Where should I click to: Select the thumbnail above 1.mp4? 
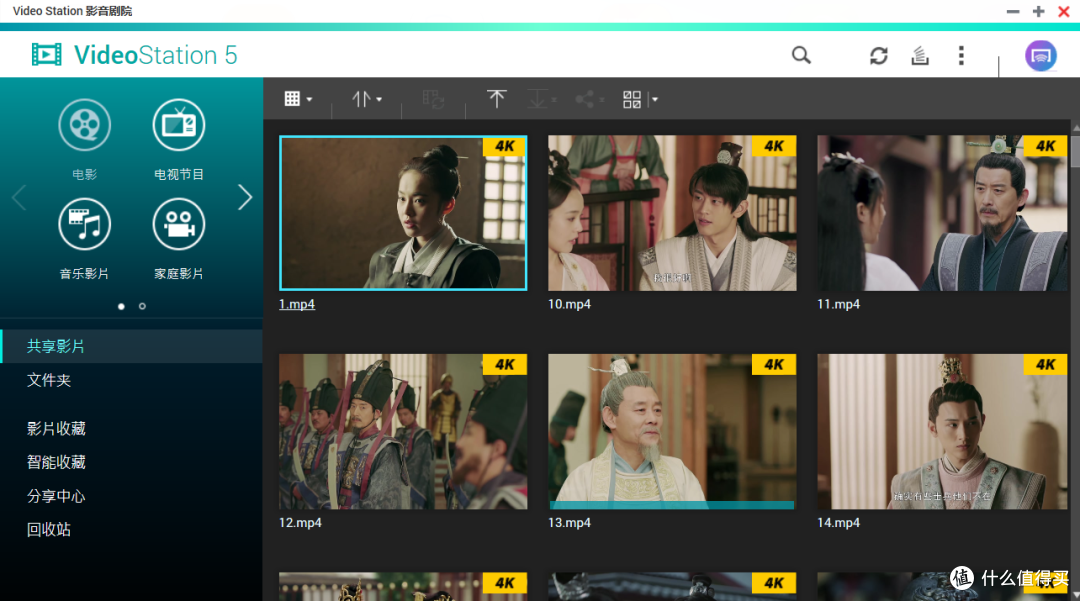coord(403,213)
